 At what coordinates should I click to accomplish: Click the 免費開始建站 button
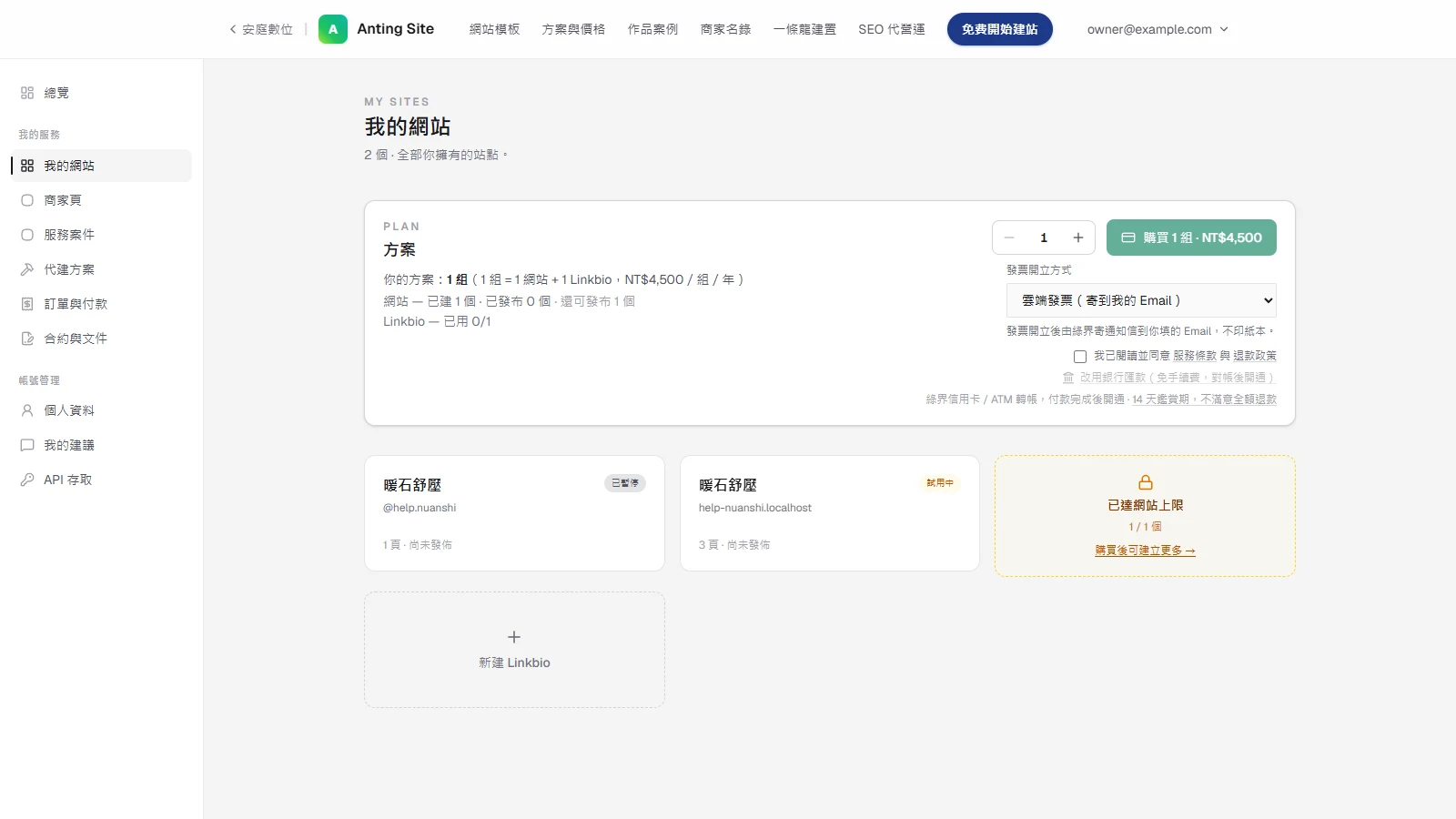click(x=1000, y=29)
